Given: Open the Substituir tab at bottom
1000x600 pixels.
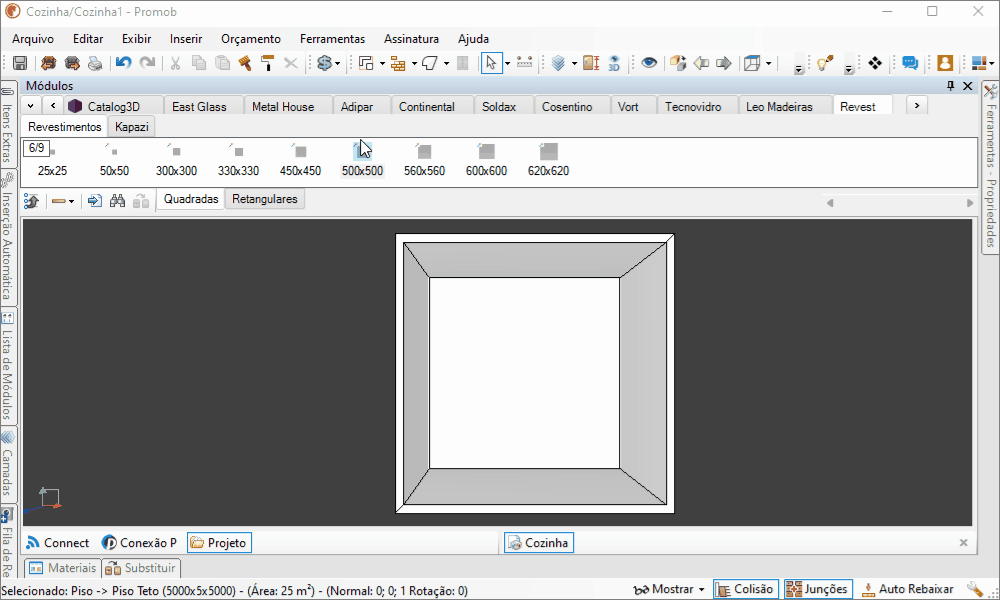Looking at the screenshot, I should point(140,567).
